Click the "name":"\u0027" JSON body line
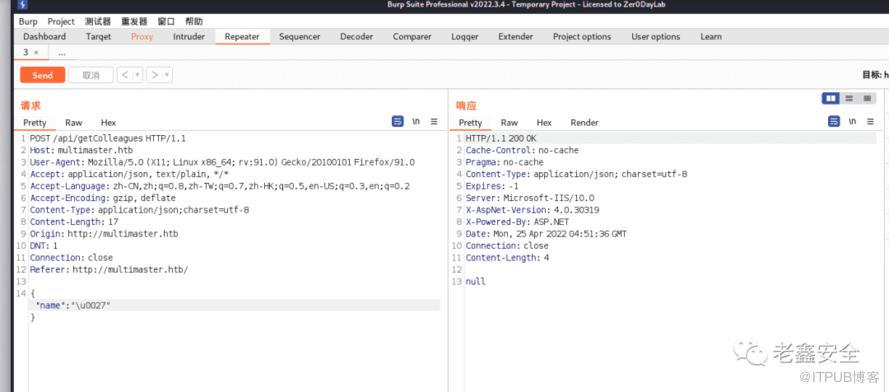The image size is (889, 392). [73, 305]
